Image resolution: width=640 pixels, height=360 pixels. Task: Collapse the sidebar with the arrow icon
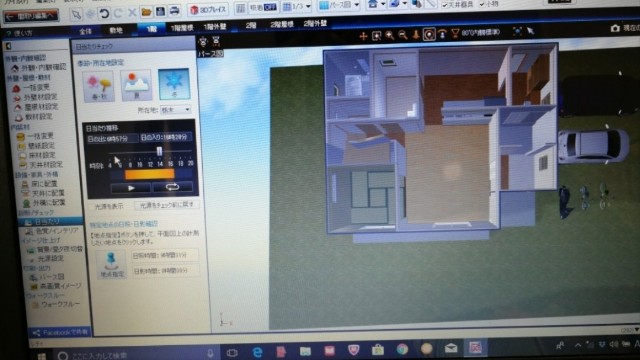tap(8, 46)
